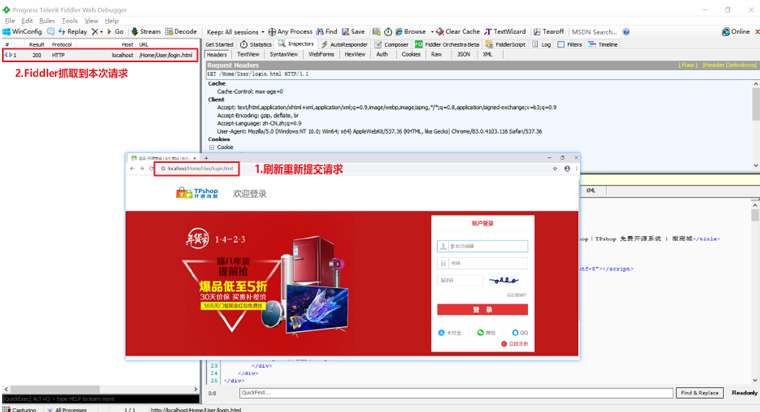The height and width of the screenshot is (412, 760).
Task: Open the FiddlerScript tab
Action: pyautogui.click(x=506, y=45)
